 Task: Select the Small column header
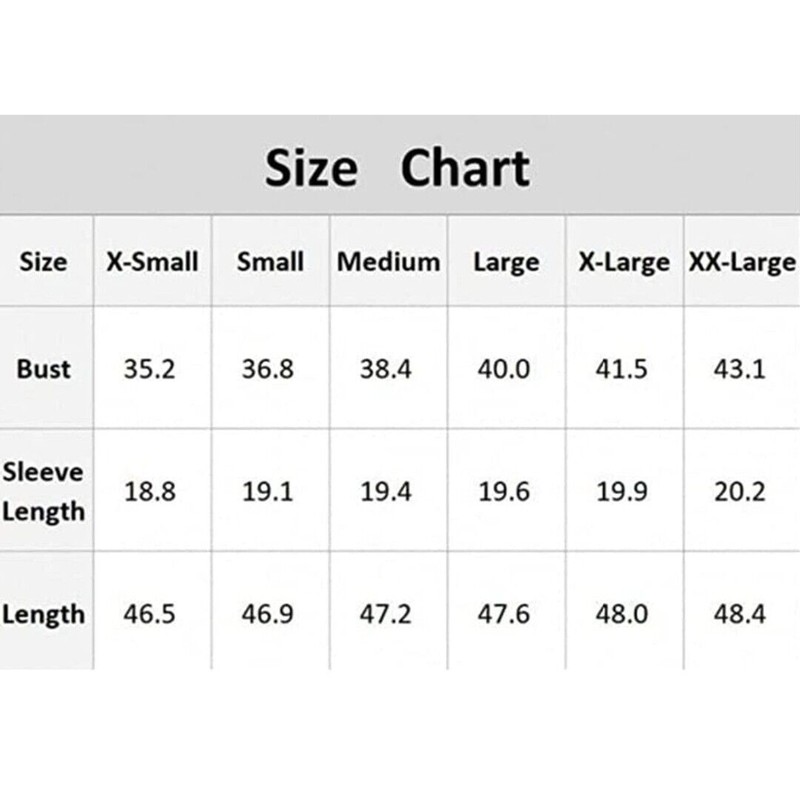click(x=270, y=262)
